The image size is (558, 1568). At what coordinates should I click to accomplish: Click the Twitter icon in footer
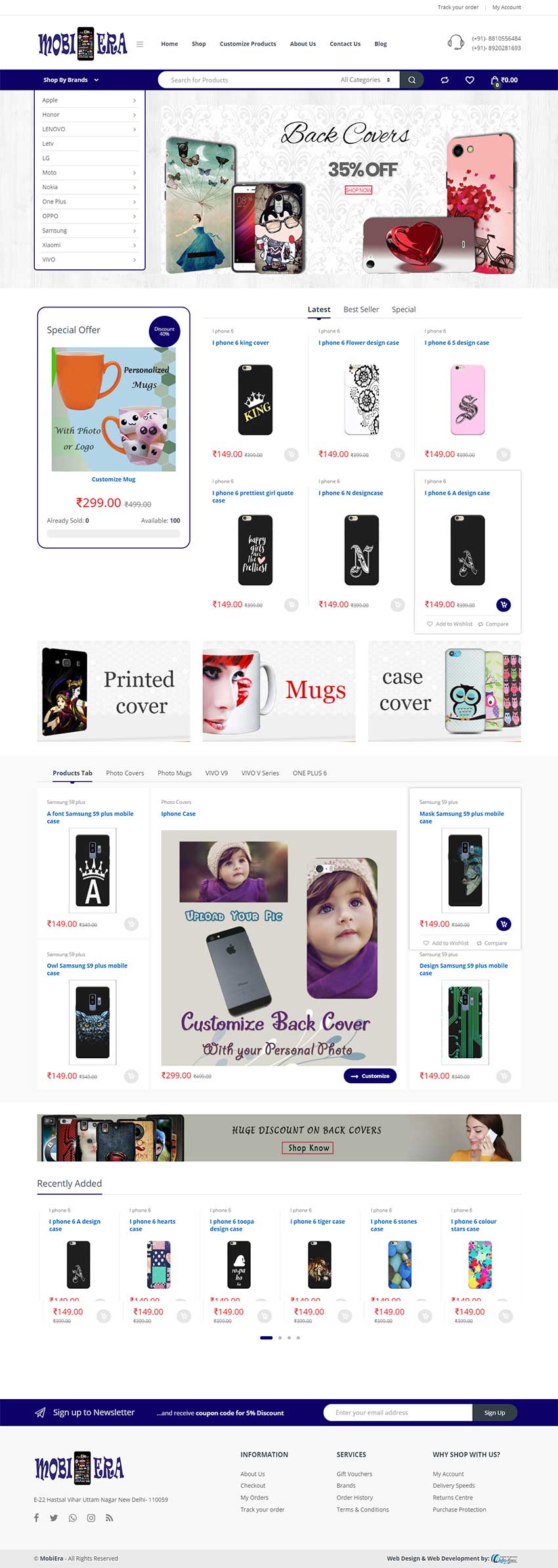[54, 1518]
